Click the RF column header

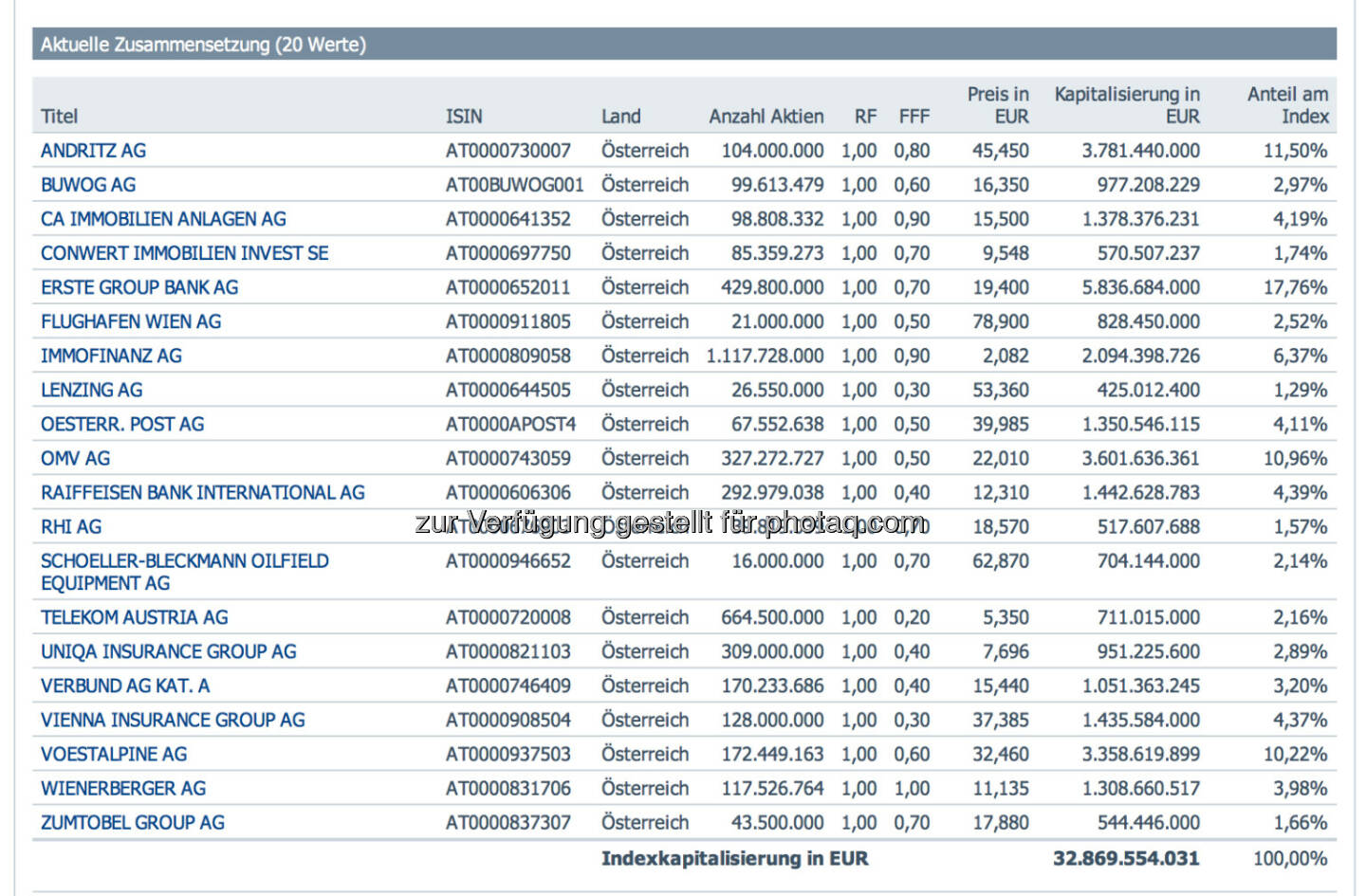865,117
